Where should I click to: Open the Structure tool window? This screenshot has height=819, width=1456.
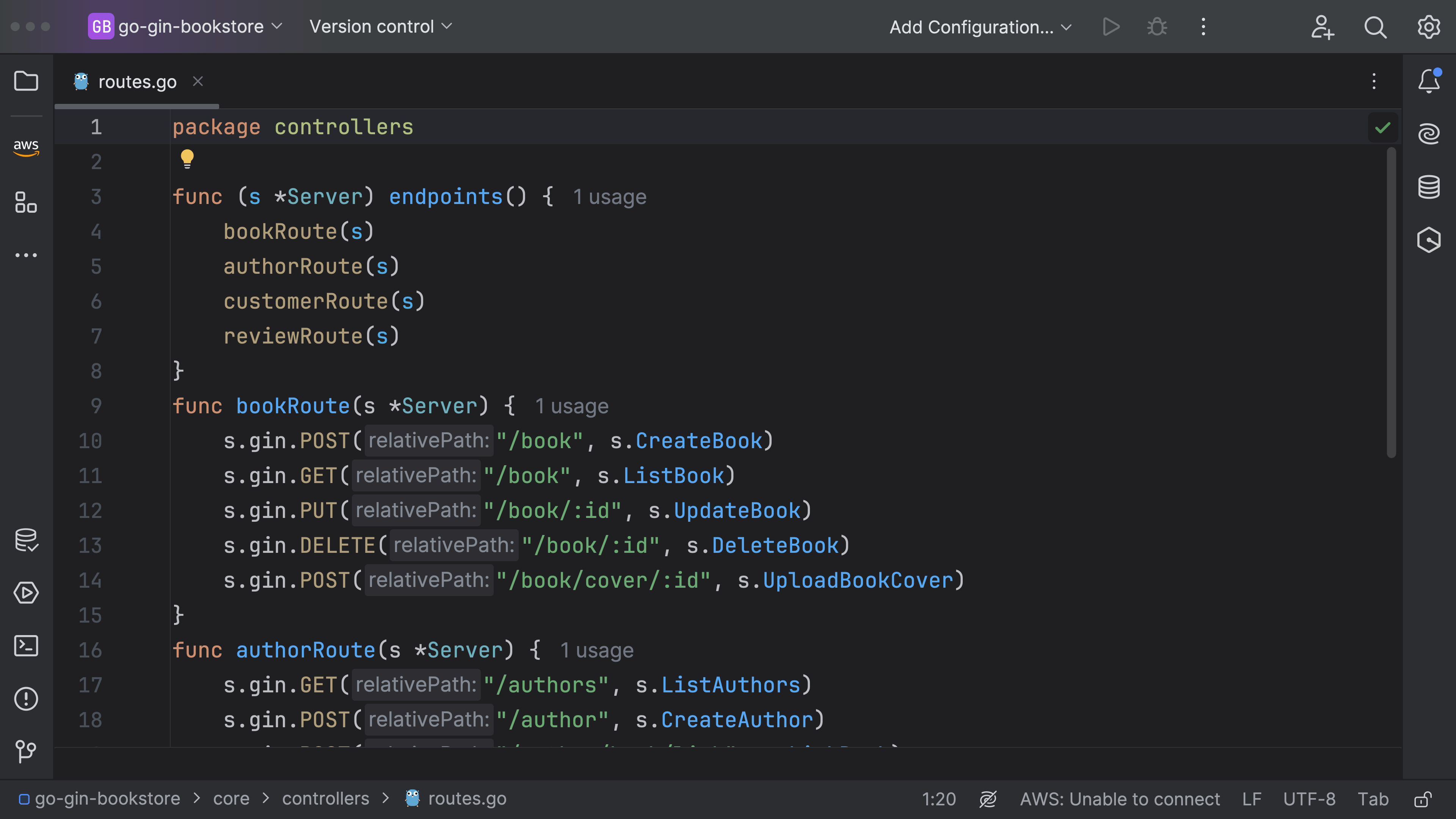click(26, 202)
